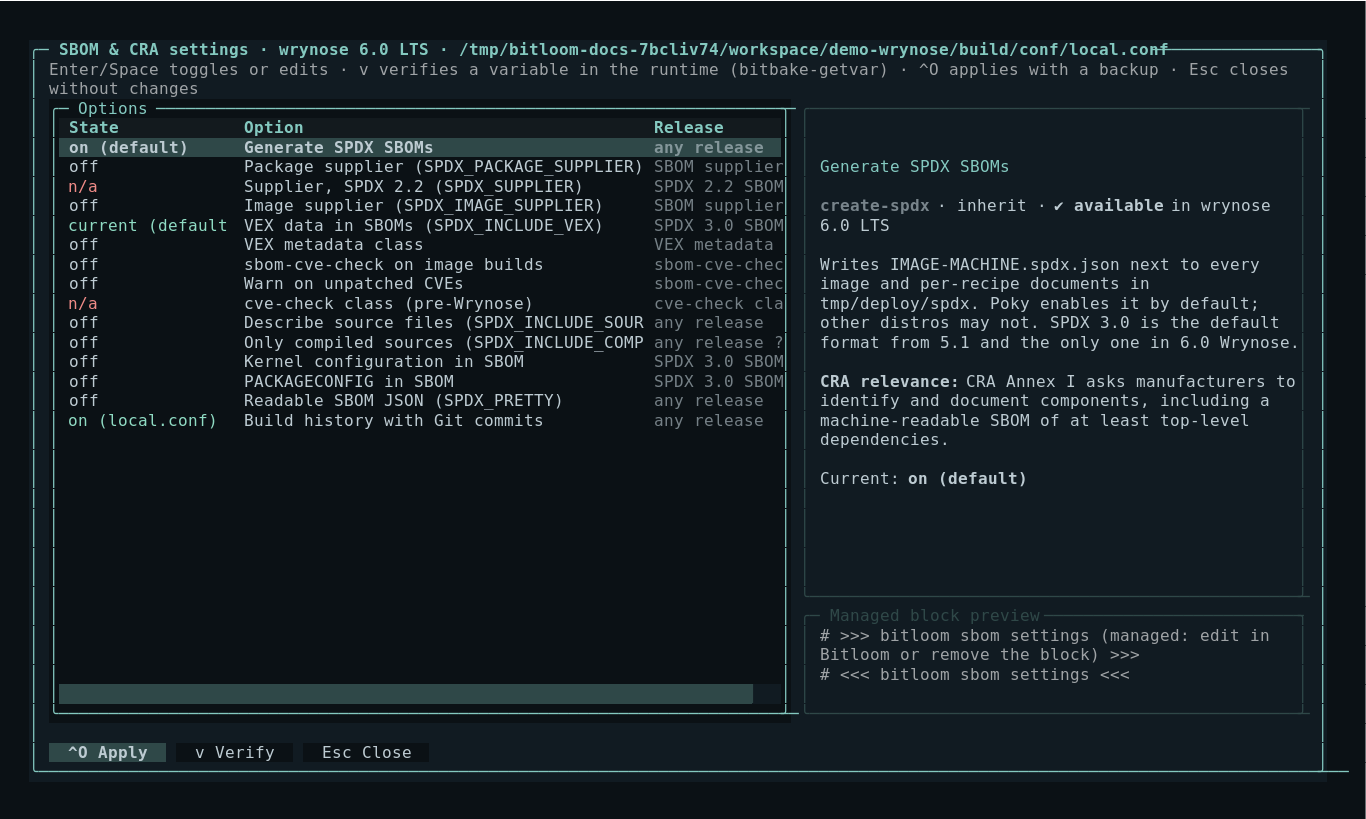Toggle Readable SBOM JSON (SPDX_PRETTY)
The image size is (1366, 819).
tap(420, 401)
